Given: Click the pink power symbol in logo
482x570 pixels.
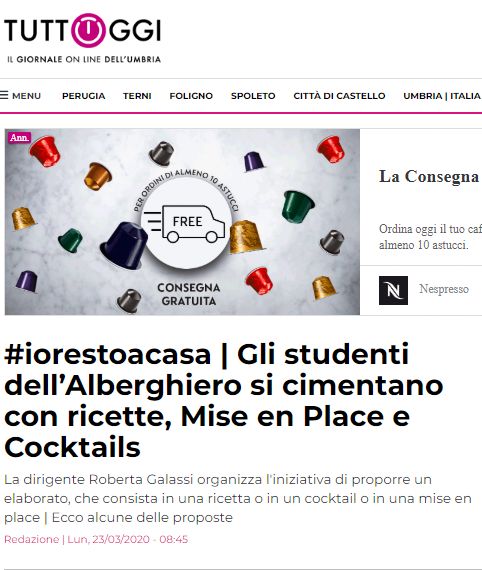Looking at the screenshot, I should pos(88,30).
